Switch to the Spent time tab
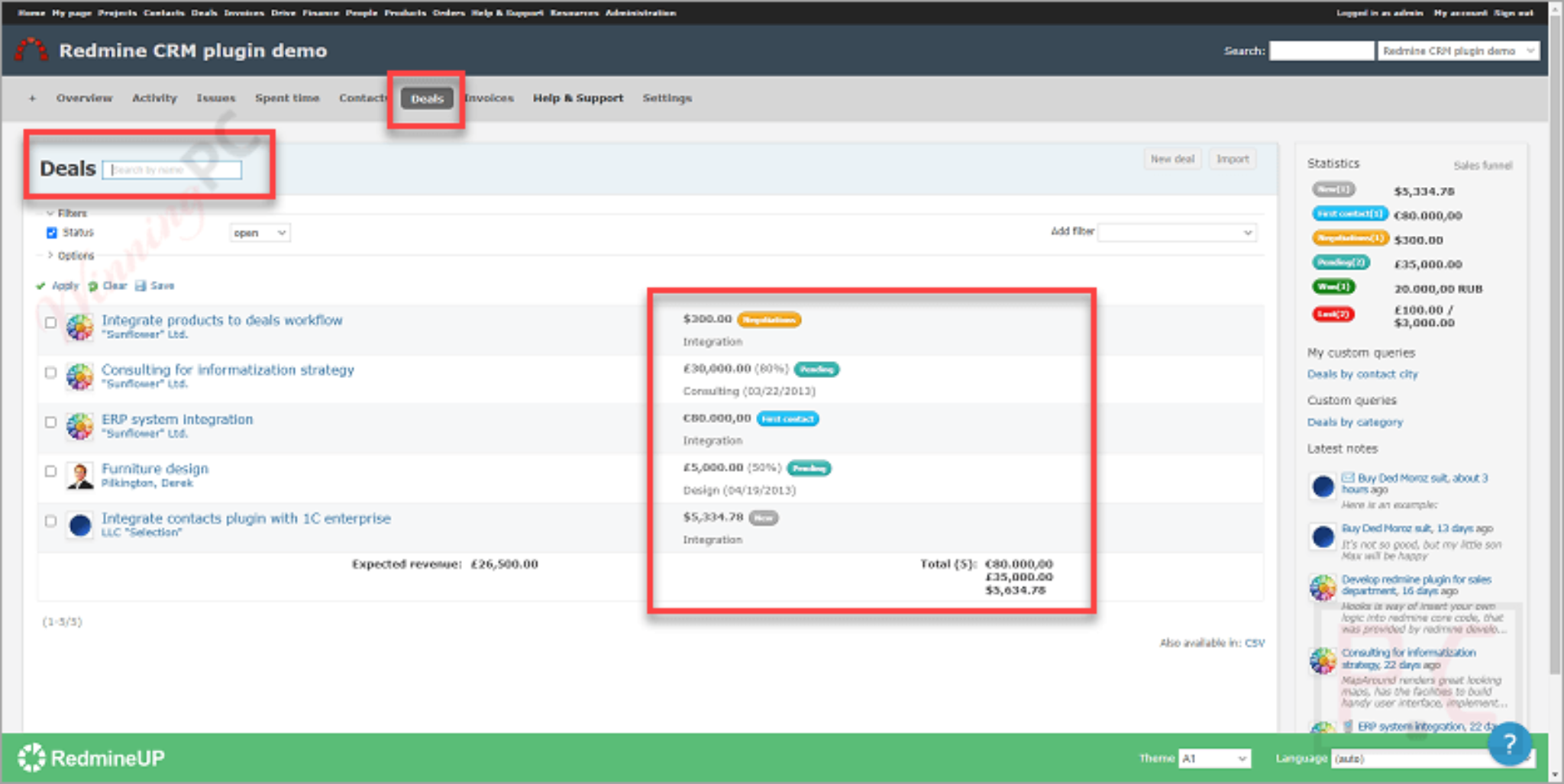The width and height of the screenshot is (1564, 784). pyautogui.click(x=287, y=98)
